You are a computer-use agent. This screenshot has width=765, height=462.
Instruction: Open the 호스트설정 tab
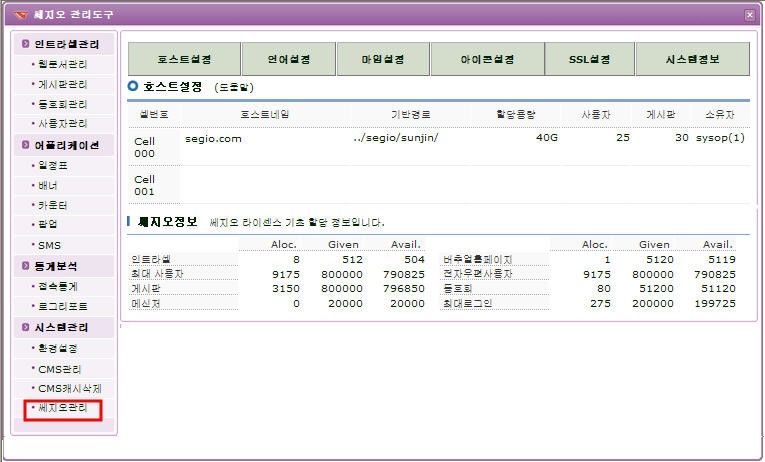pos(184,60)
